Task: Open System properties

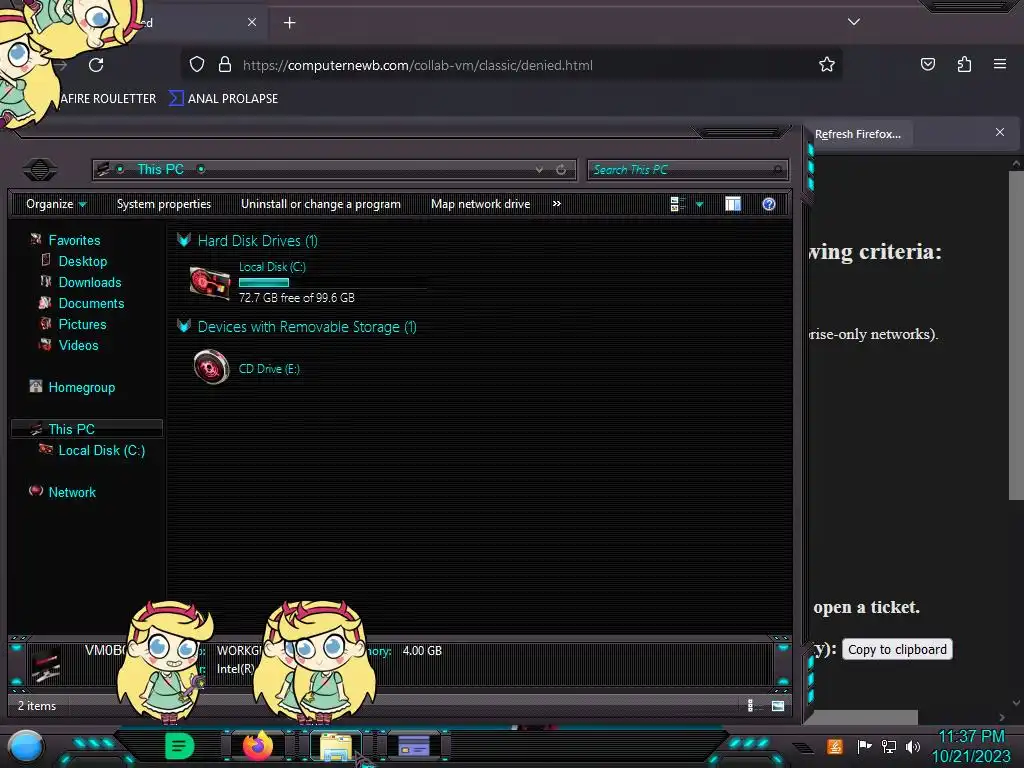Action: [164, 204]
